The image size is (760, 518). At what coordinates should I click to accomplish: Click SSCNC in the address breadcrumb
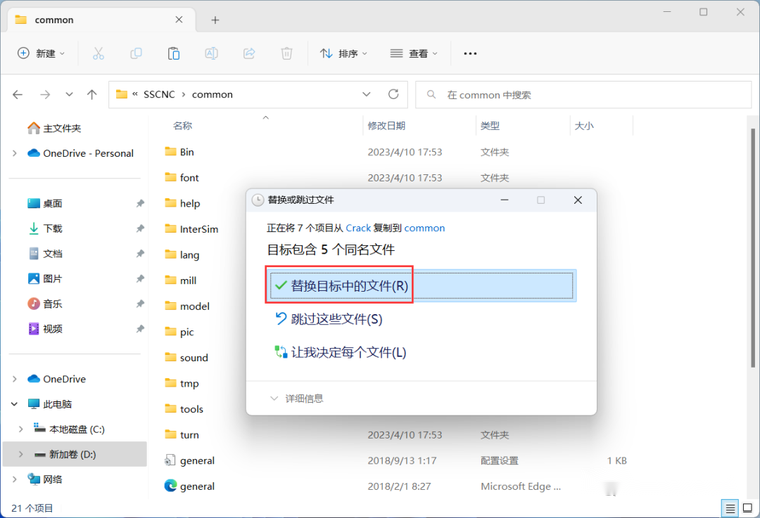point(159,94)
